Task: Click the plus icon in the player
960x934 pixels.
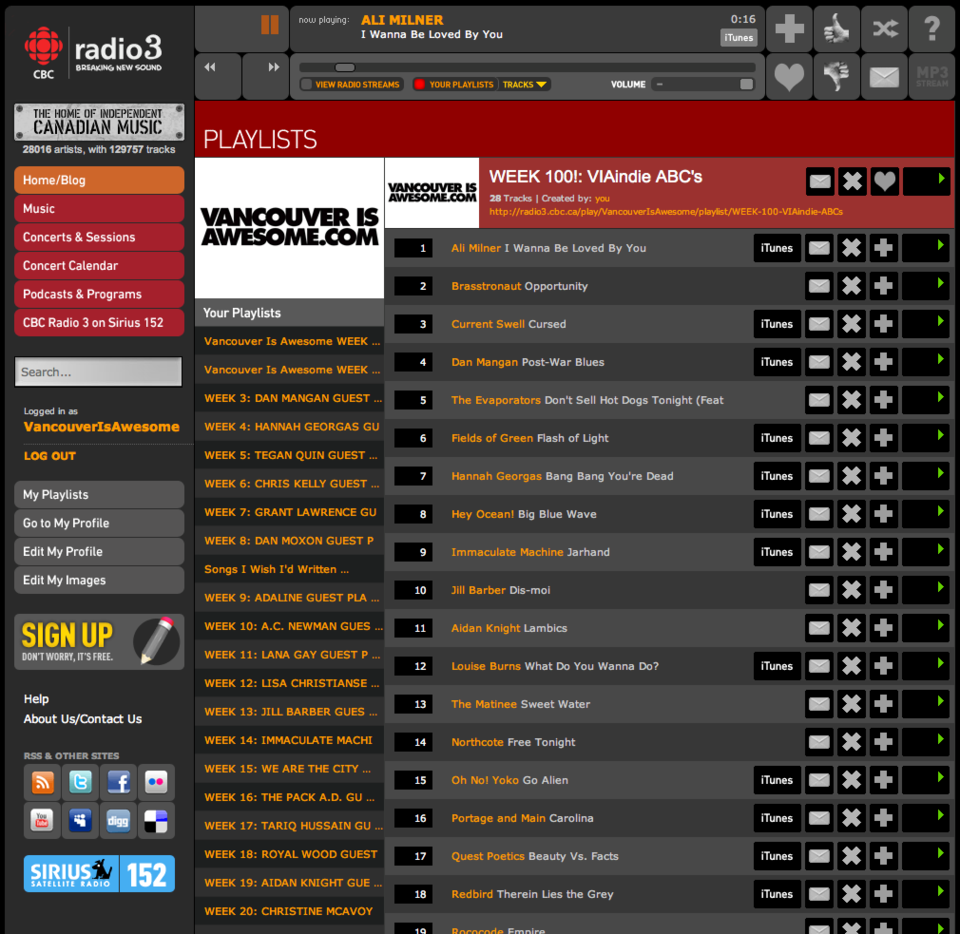Action: [x=789, y=28]
